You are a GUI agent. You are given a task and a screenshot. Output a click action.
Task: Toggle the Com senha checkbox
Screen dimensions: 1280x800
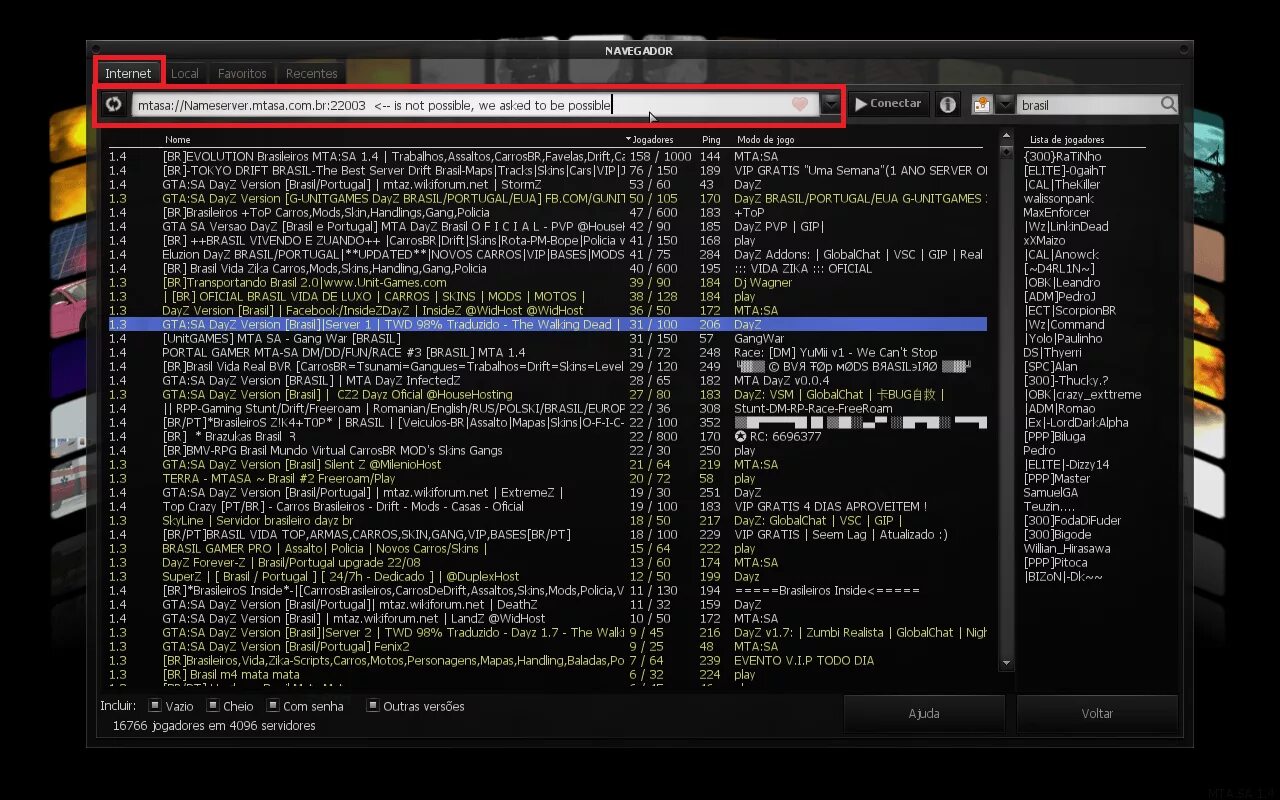[273, 705]
